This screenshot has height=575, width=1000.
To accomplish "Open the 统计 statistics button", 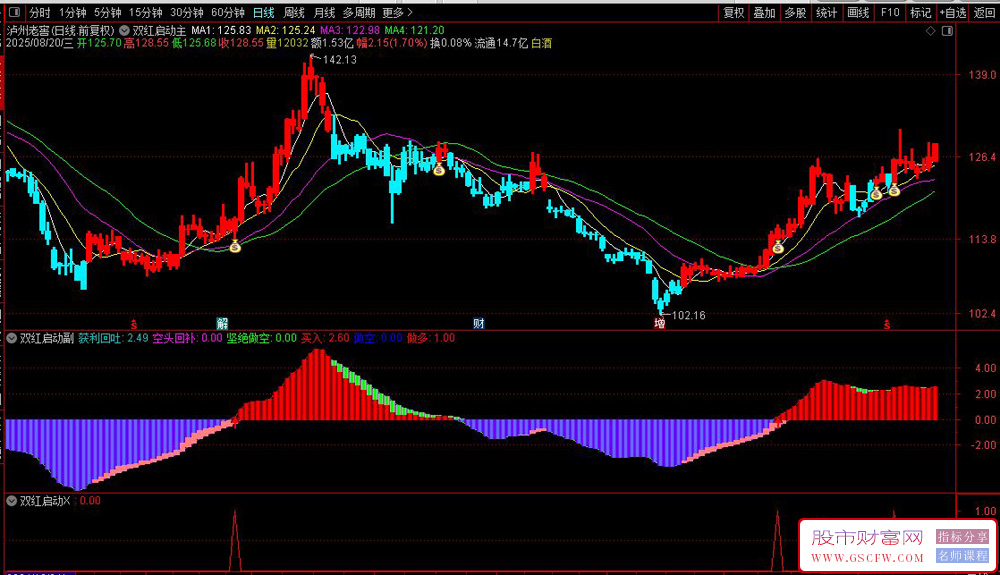I will pyautogui.click(x=827, y=13).
